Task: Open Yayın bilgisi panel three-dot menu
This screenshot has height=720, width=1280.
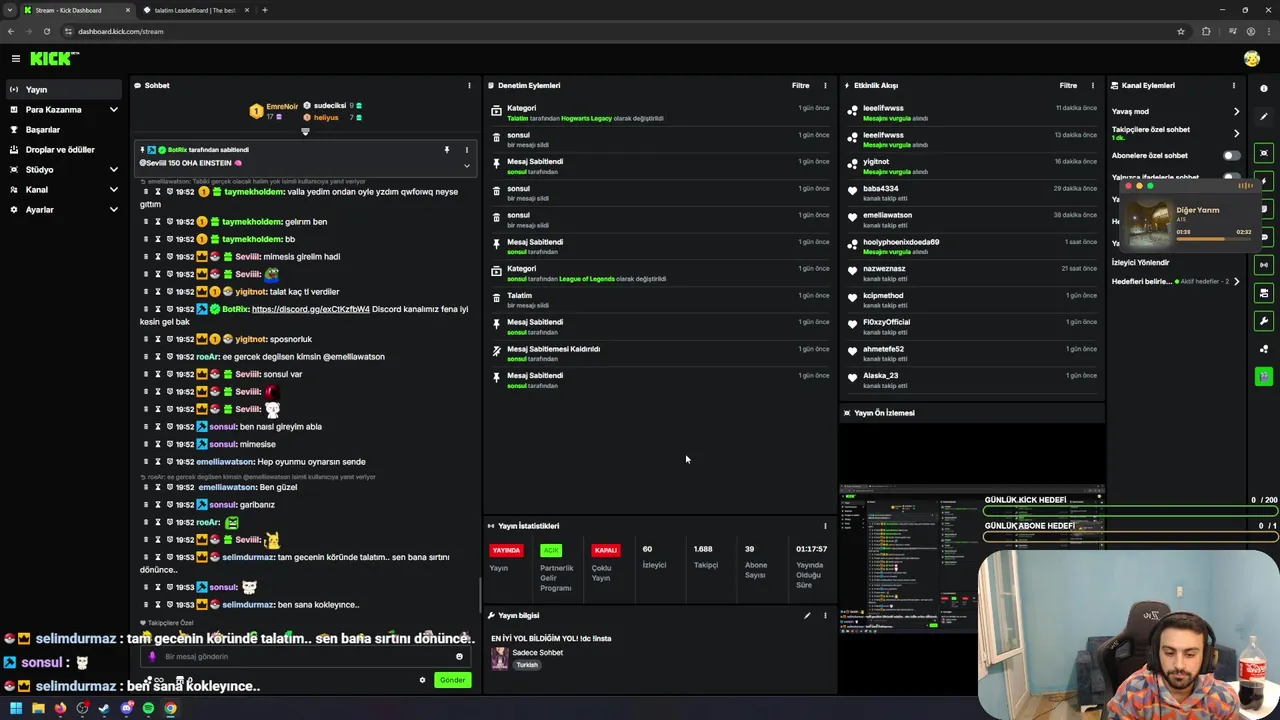Action: pos(825,616)
